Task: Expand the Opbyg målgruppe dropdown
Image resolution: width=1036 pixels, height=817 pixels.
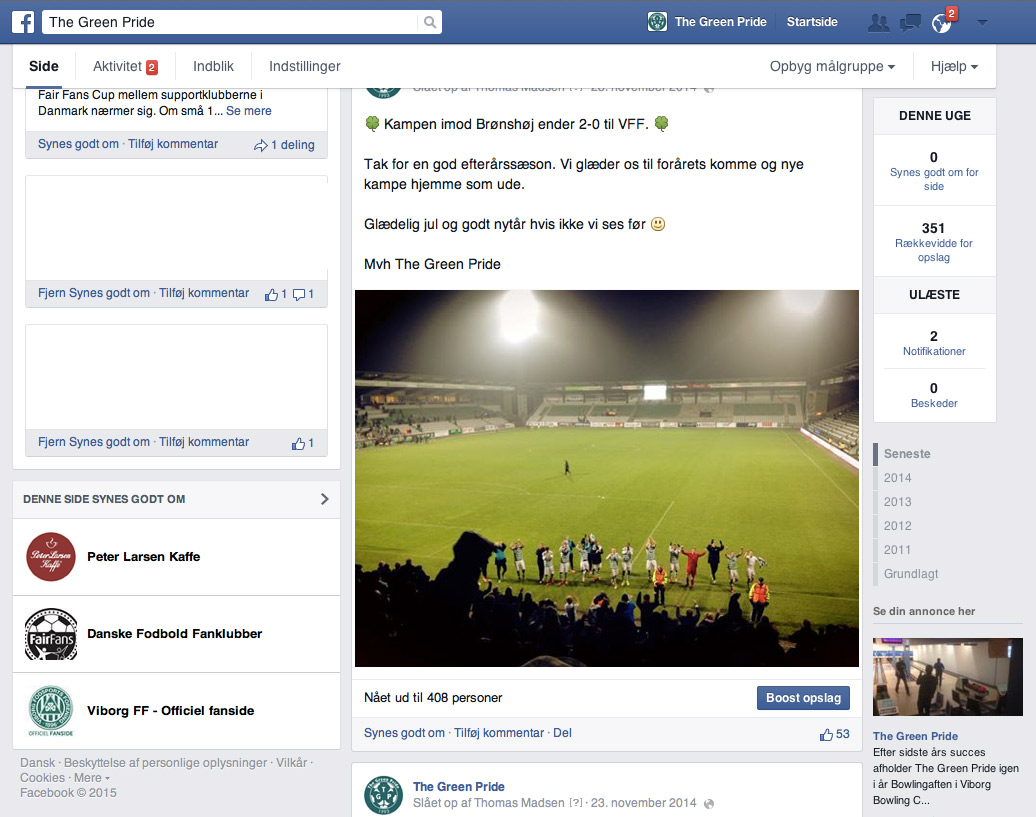Action: point(832,67)
